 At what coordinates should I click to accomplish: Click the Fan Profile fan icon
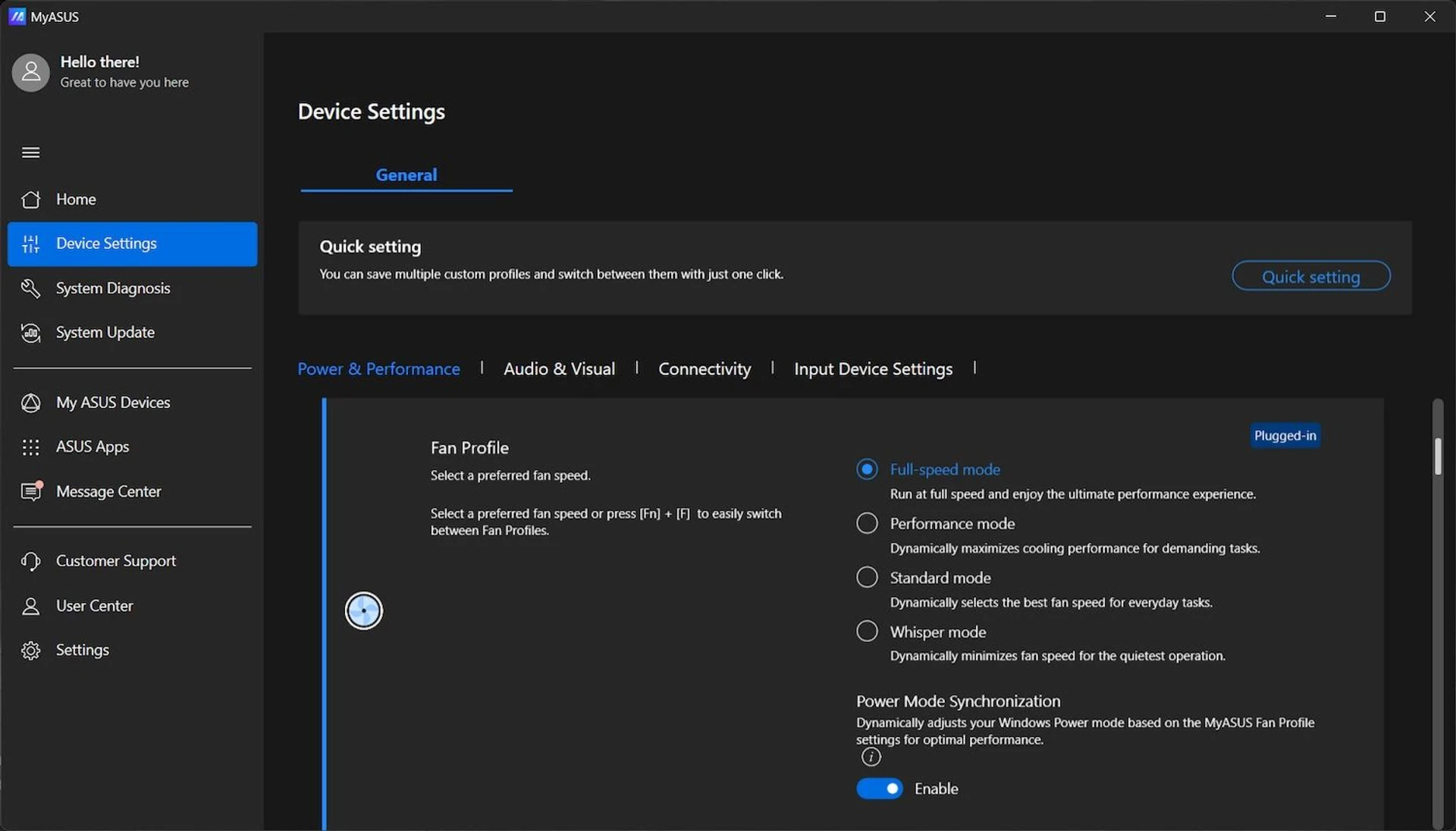pyautogui.click(x=364, y=610)
